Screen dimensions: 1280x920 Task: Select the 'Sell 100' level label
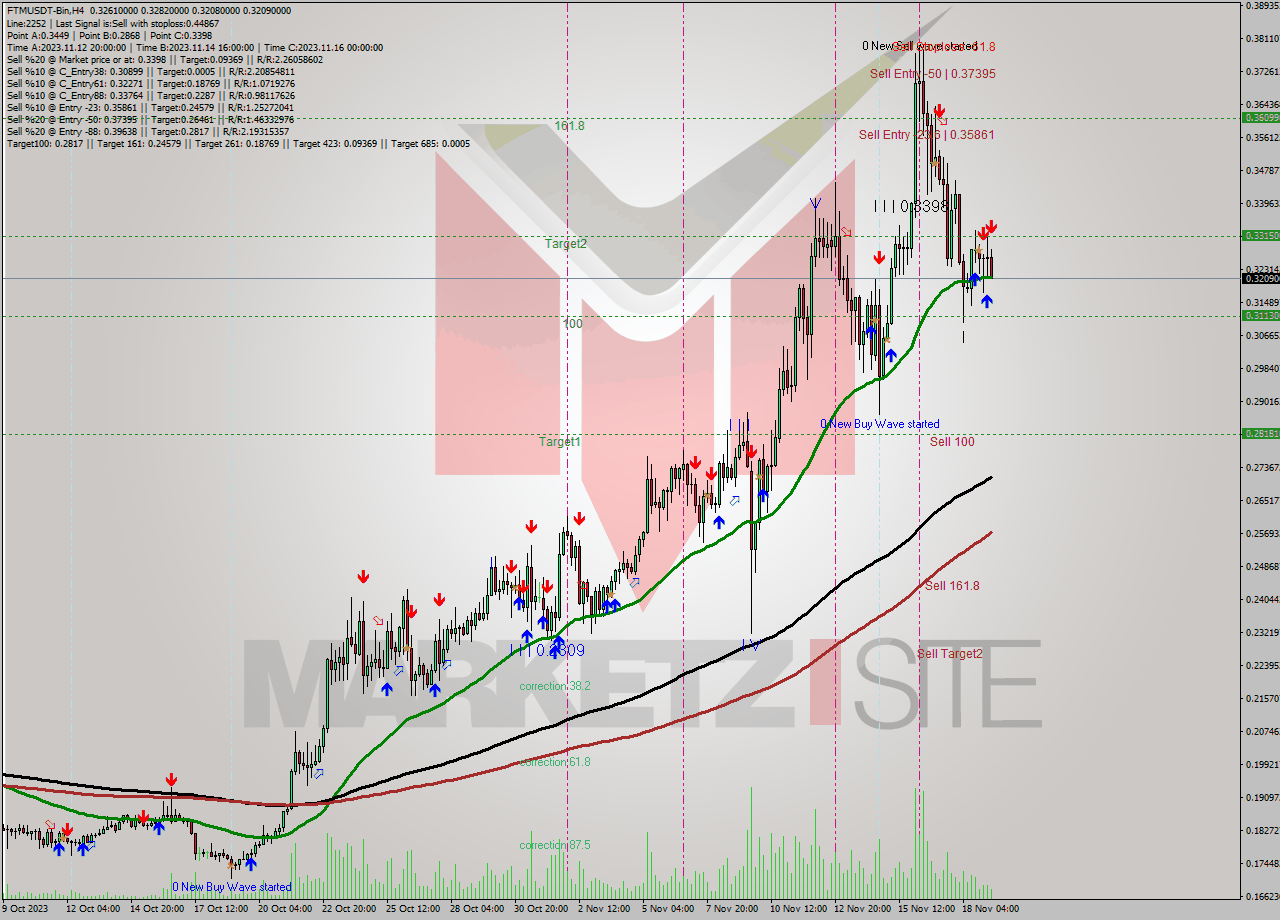[952, 441]
